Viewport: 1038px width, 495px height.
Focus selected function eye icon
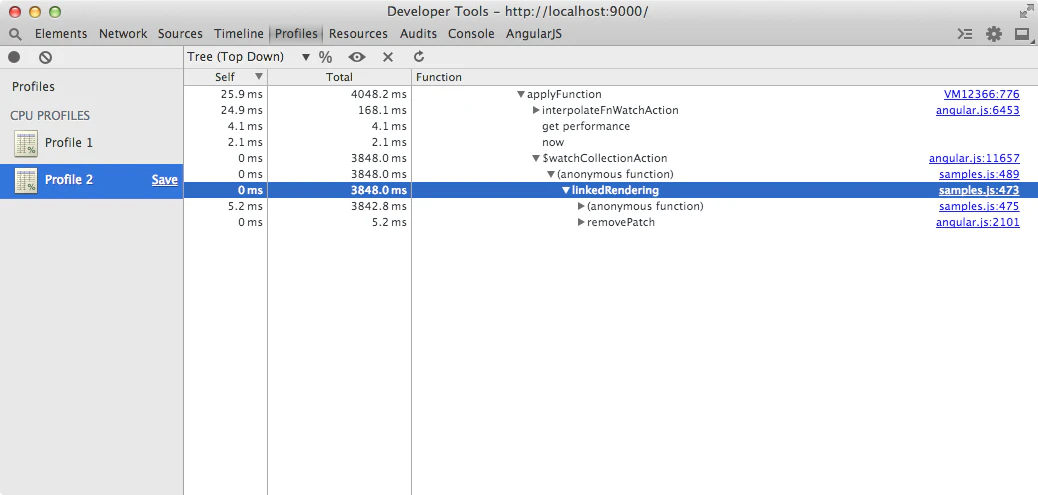357,58
